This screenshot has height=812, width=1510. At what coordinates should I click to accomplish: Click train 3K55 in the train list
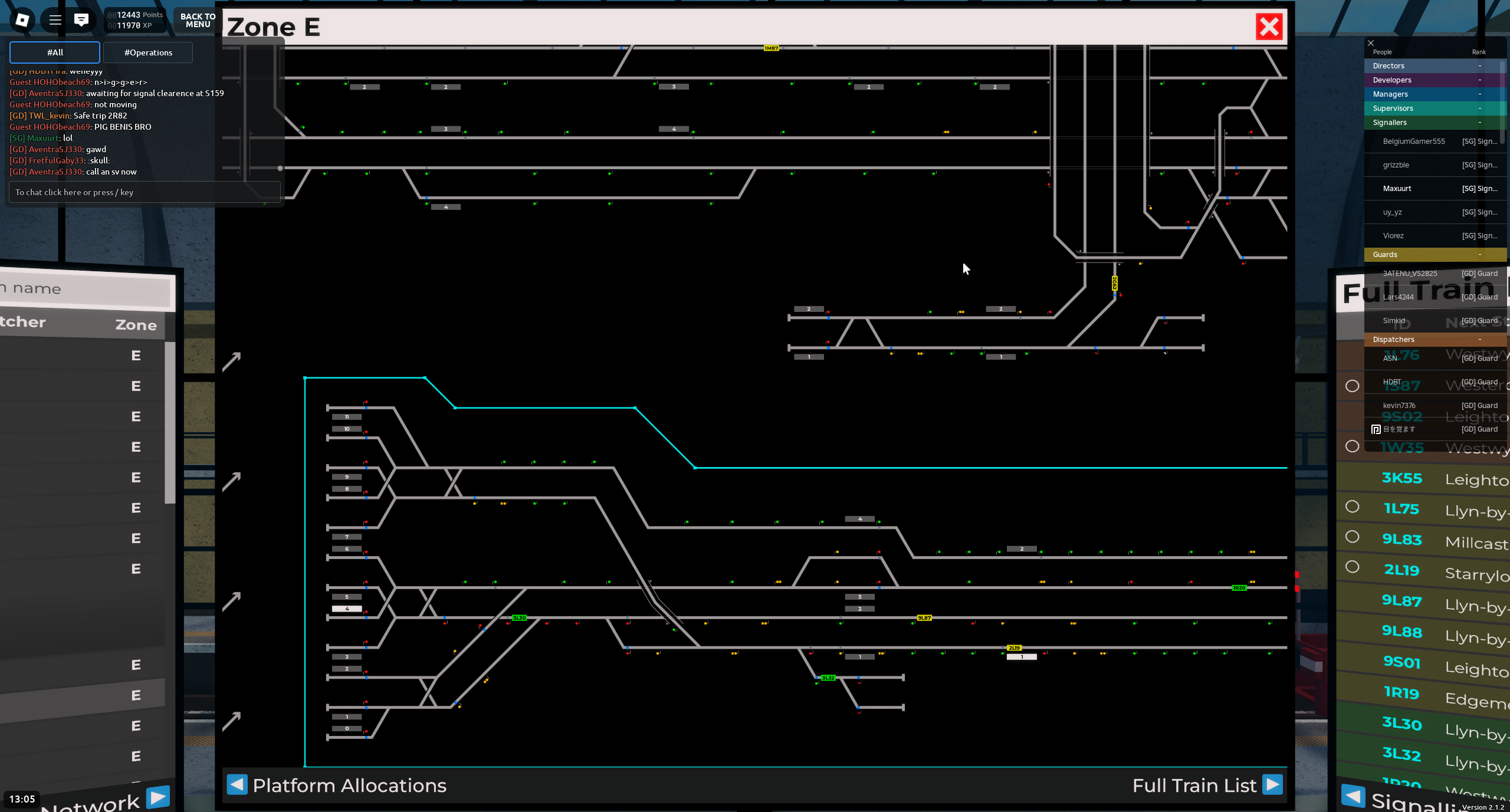(x=1401, y=478)
